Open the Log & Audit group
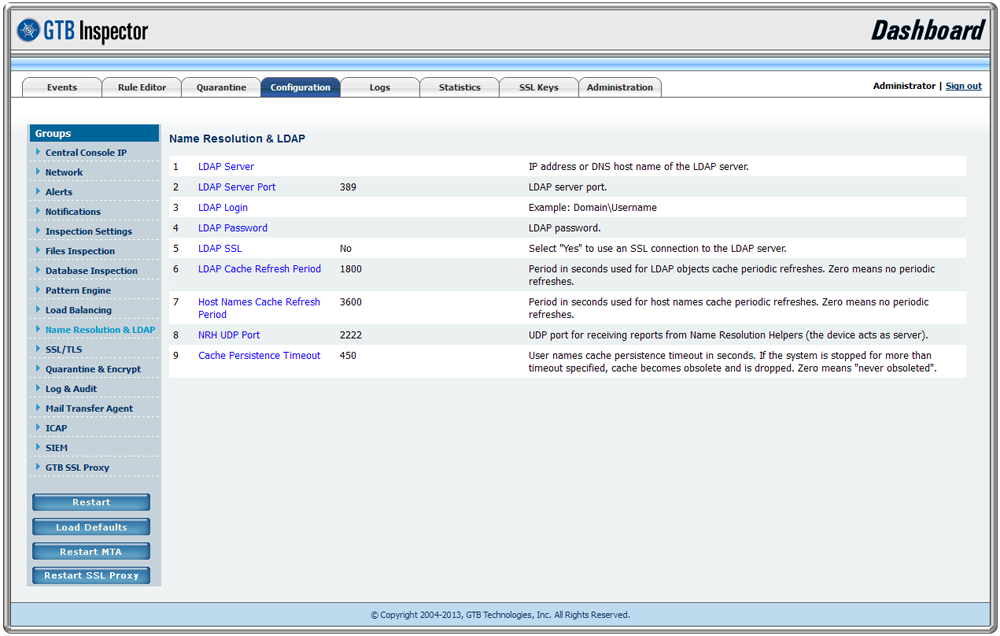The image size is (1000, 636). click(71, 389)
